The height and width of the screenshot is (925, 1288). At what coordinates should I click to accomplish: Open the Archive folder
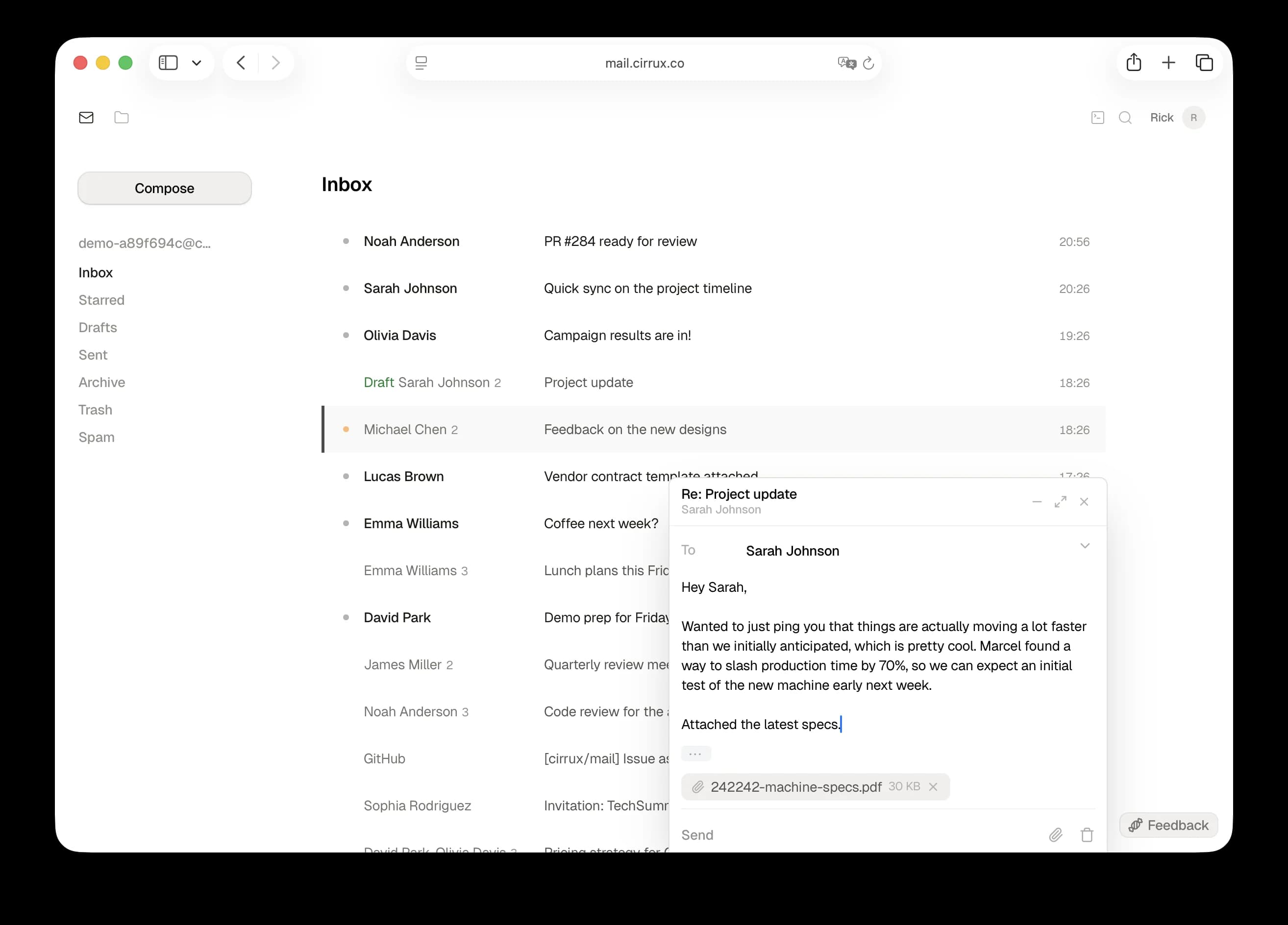coord(101,382)
